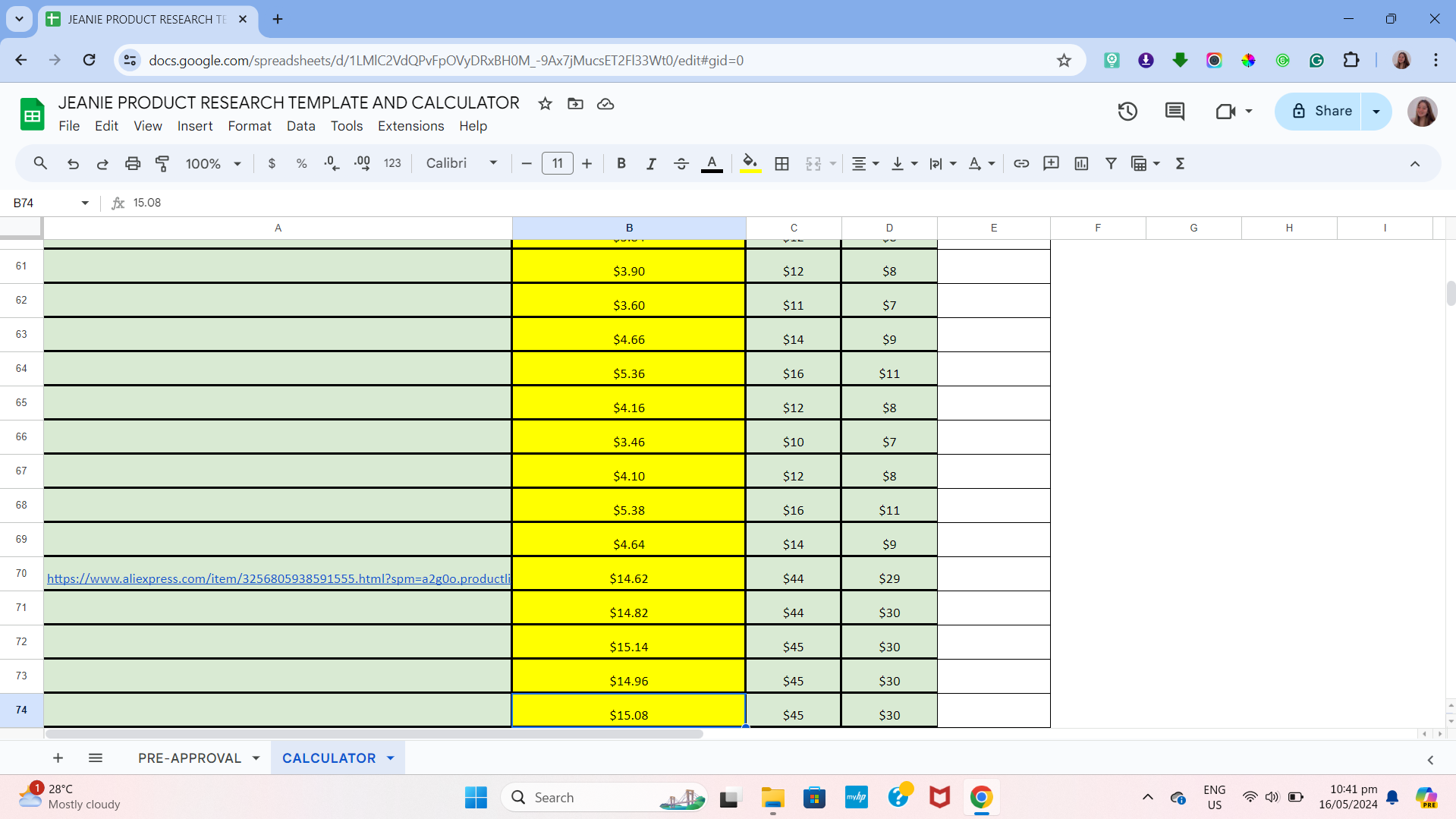Click the Share button
The width and height of the screenshot is (1456, 819).
[x=1322, y=112]
